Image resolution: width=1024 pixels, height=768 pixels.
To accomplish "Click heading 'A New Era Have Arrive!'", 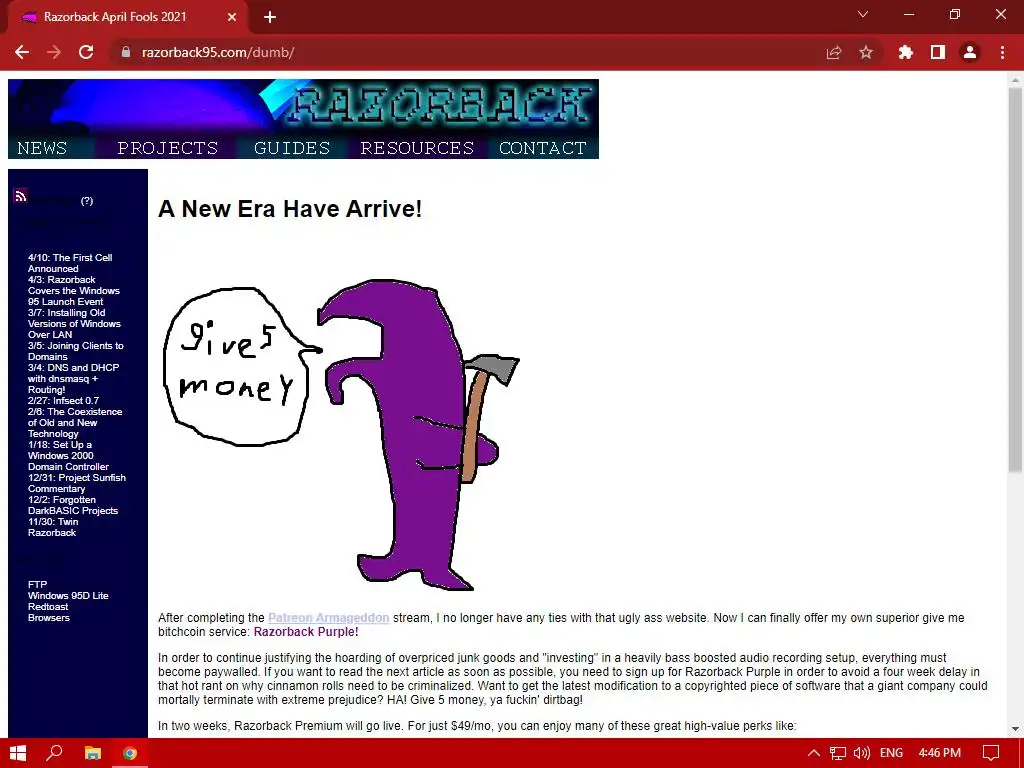I will [x=290, y=209].
